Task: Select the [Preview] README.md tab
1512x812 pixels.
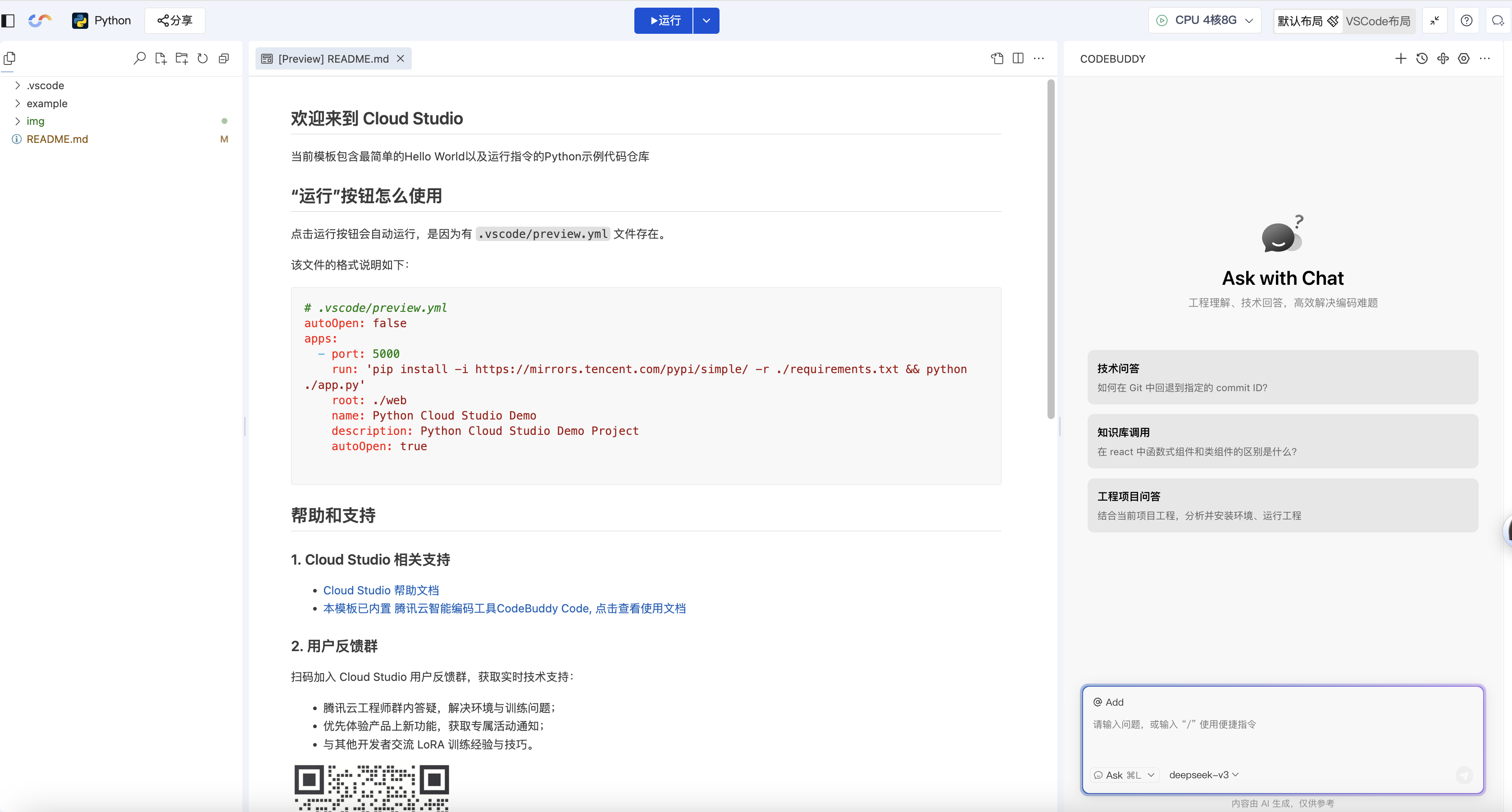Action: (x=333, y=59)
